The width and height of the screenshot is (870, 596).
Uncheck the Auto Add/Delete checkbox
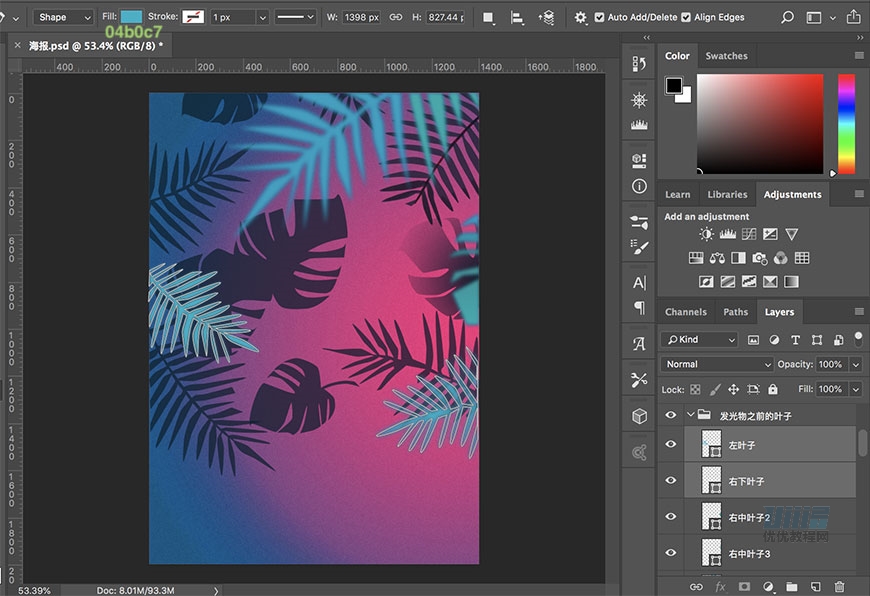598,17
